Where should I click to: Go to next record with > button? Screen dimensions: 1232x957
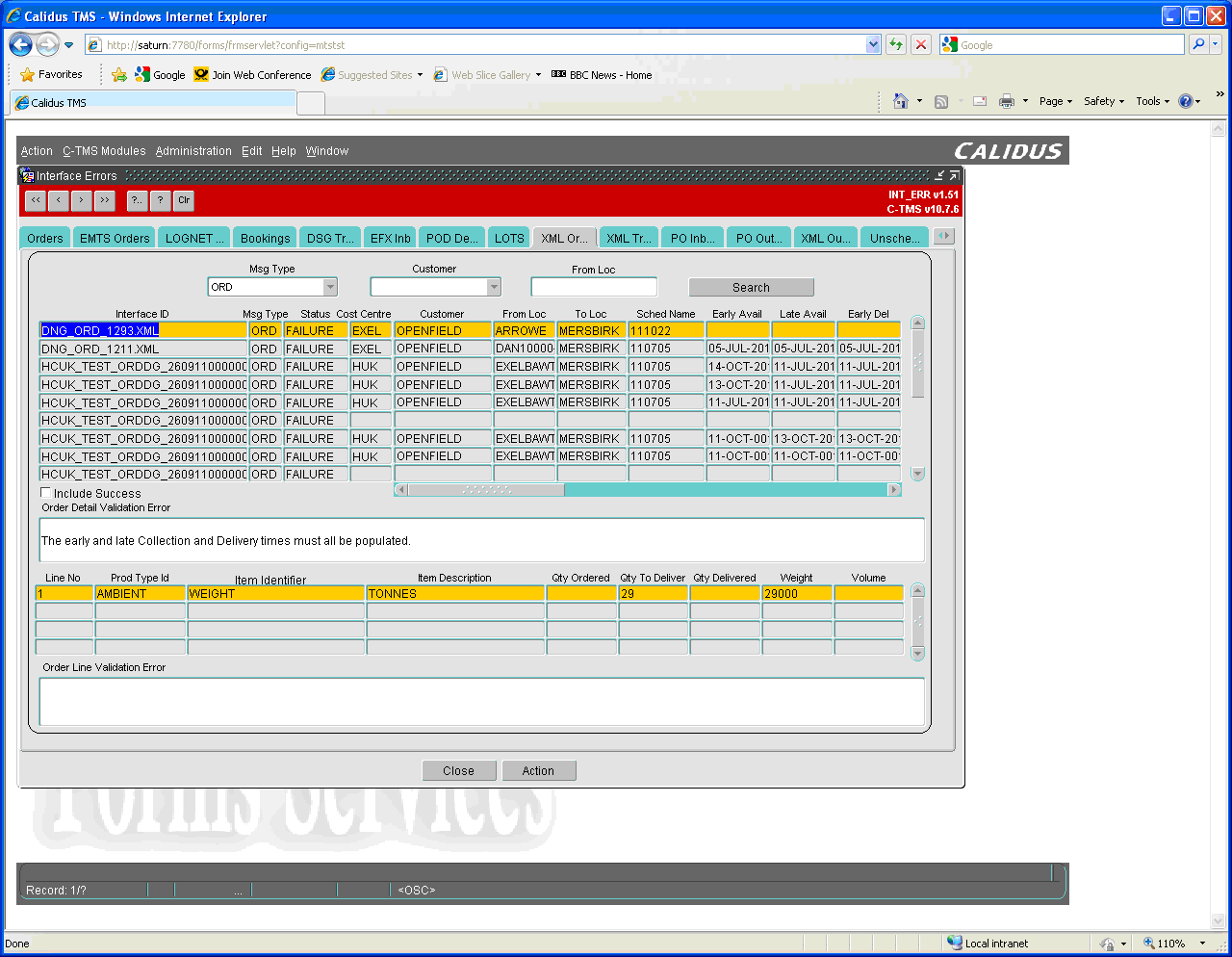click(x=82, y=200)
